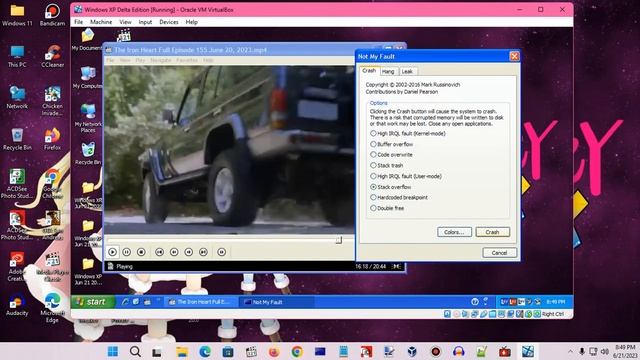Screen dimensions: 640x360
Task: Open the Firefox desktop shortcut
Action: (x=52, y=139)
